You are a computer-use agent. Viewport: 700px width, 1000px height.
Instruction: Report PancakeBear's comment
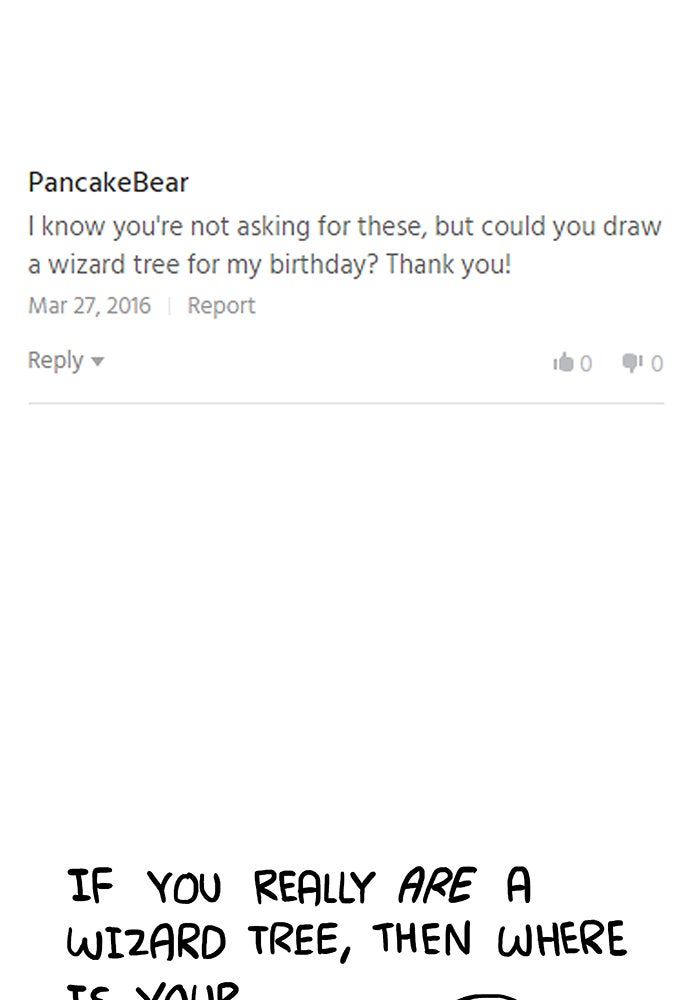[221, 306]
